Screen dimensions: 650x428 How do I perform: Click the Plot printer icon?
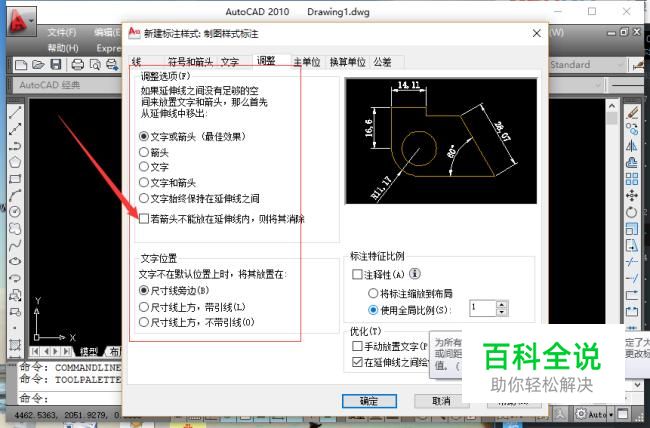pos(78,65)
